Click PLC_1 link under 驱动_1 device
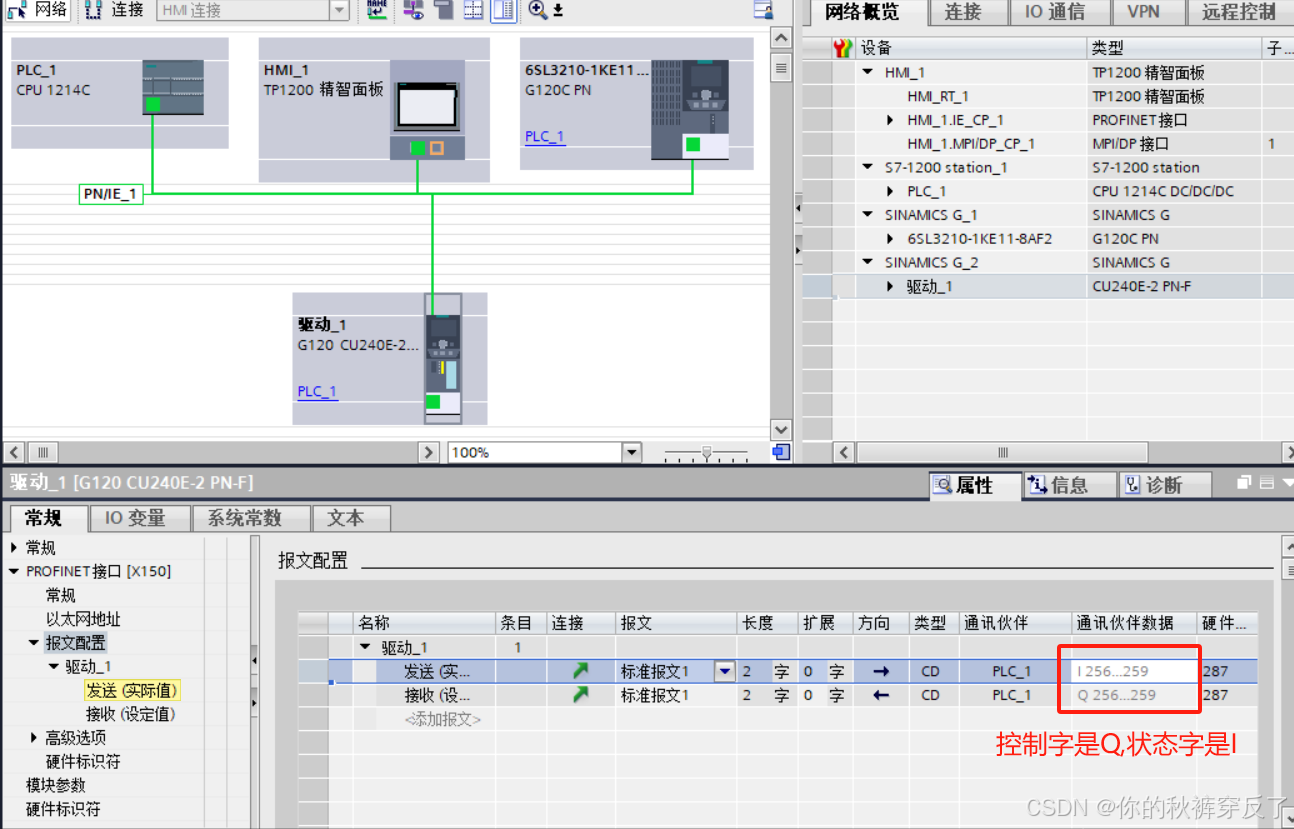1294x829 pixels. 317,391
